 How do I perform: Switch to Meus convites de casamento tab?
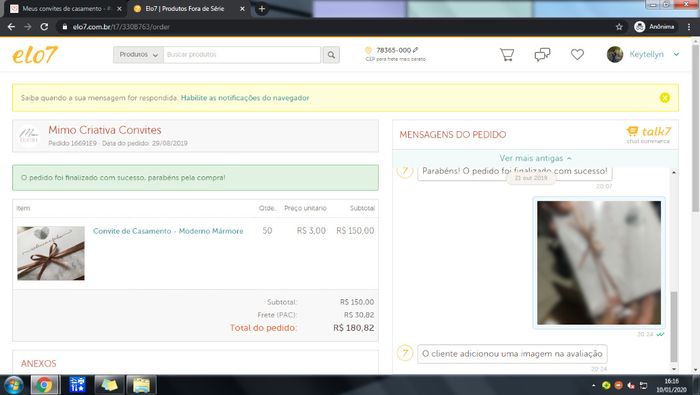tap(65, 8)
